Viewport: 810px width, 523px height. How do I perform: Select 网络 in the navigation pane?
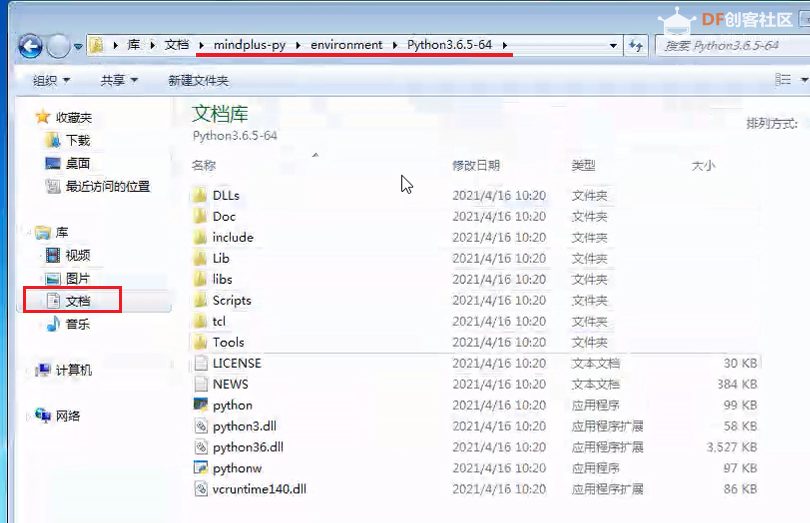point(68,416)
